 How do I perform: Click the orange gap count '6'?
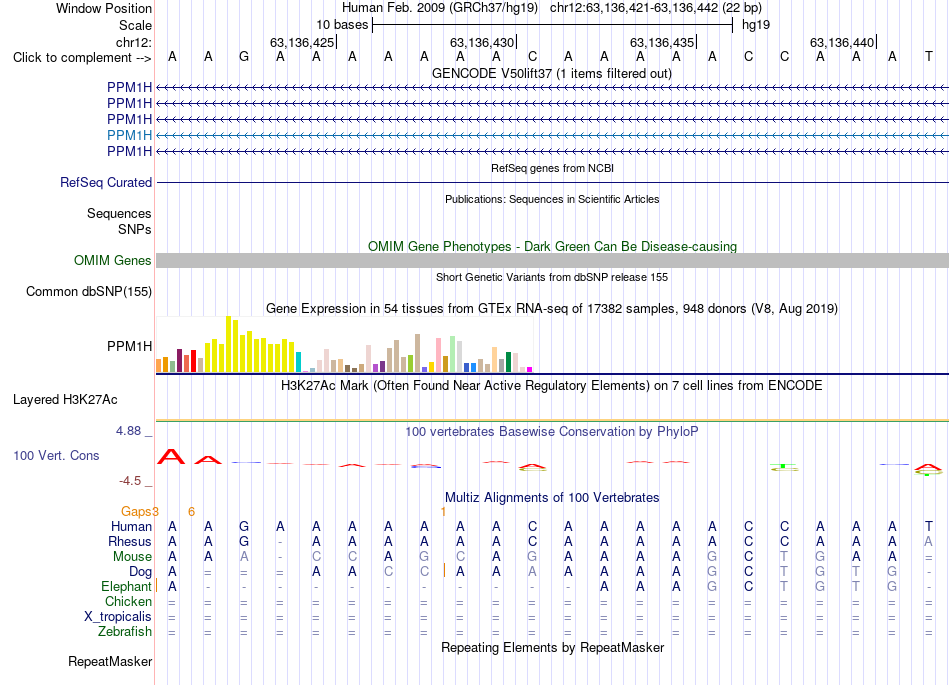click(x=191, y=512)
